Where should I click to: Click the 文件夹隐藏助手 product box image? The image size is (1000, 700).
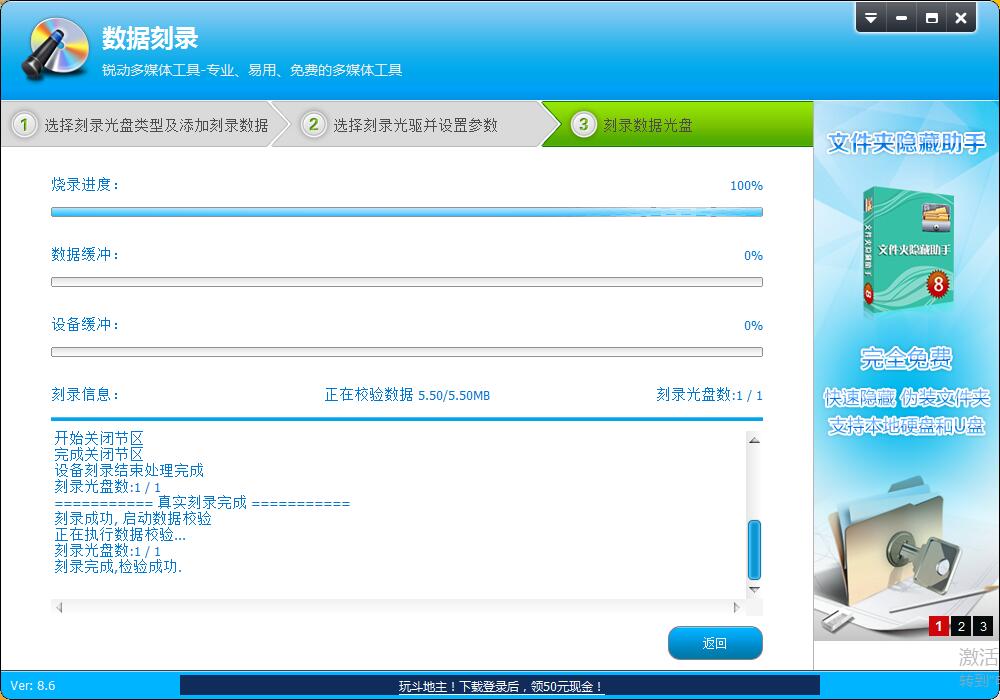905,250
